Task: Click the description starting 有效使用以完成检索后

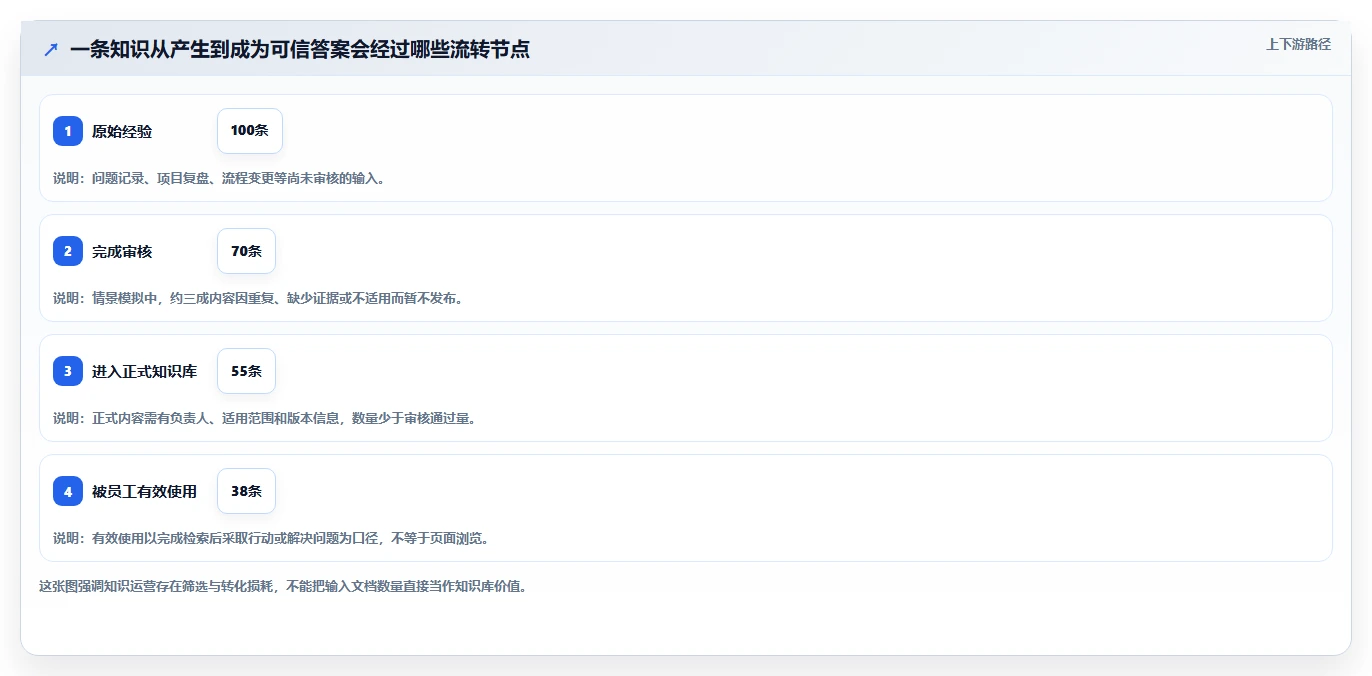Action: pyautogui.click(x=271, y=538)
